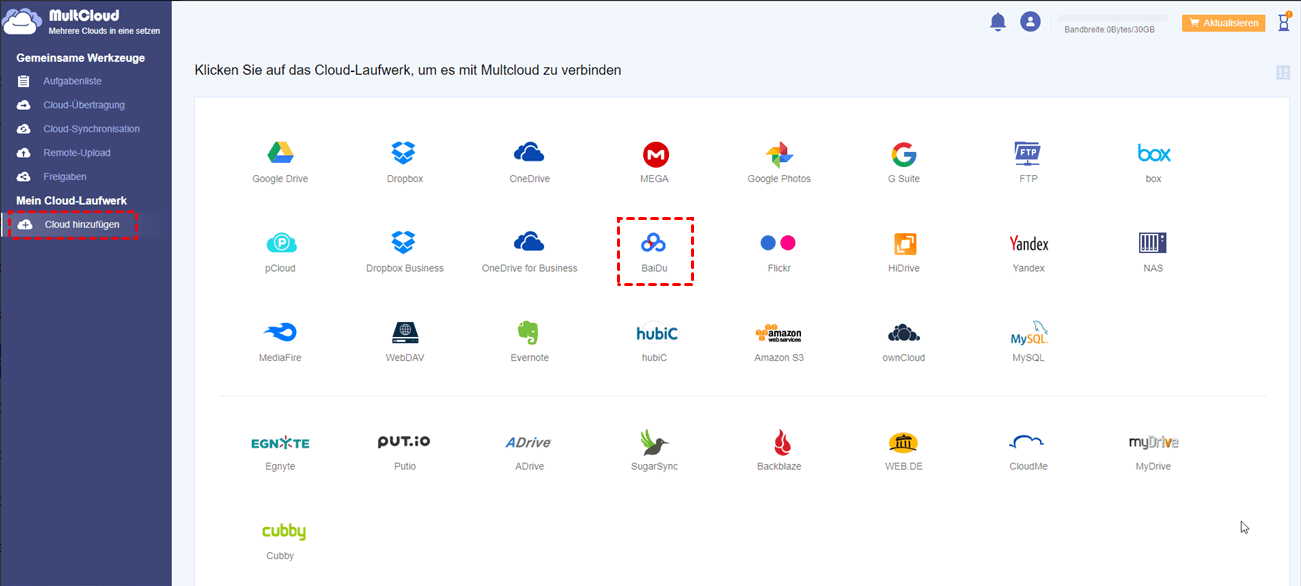Connect ownCloud drive
Viewport: 1301px width, 586px height.
point(904,333)
